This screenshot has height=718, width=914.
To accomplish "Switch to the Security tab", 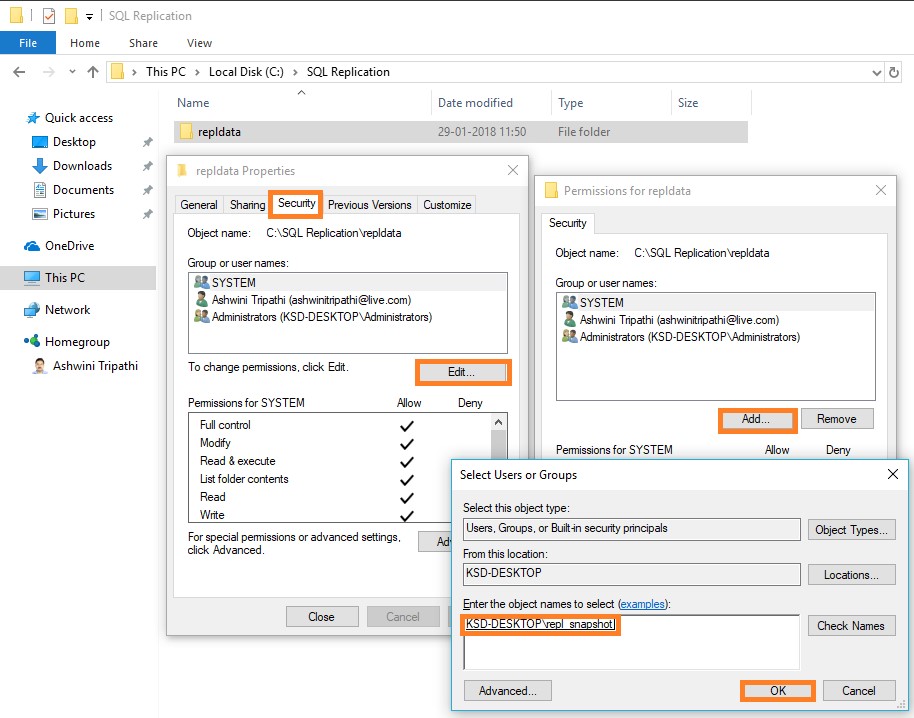I will [296, 204].
